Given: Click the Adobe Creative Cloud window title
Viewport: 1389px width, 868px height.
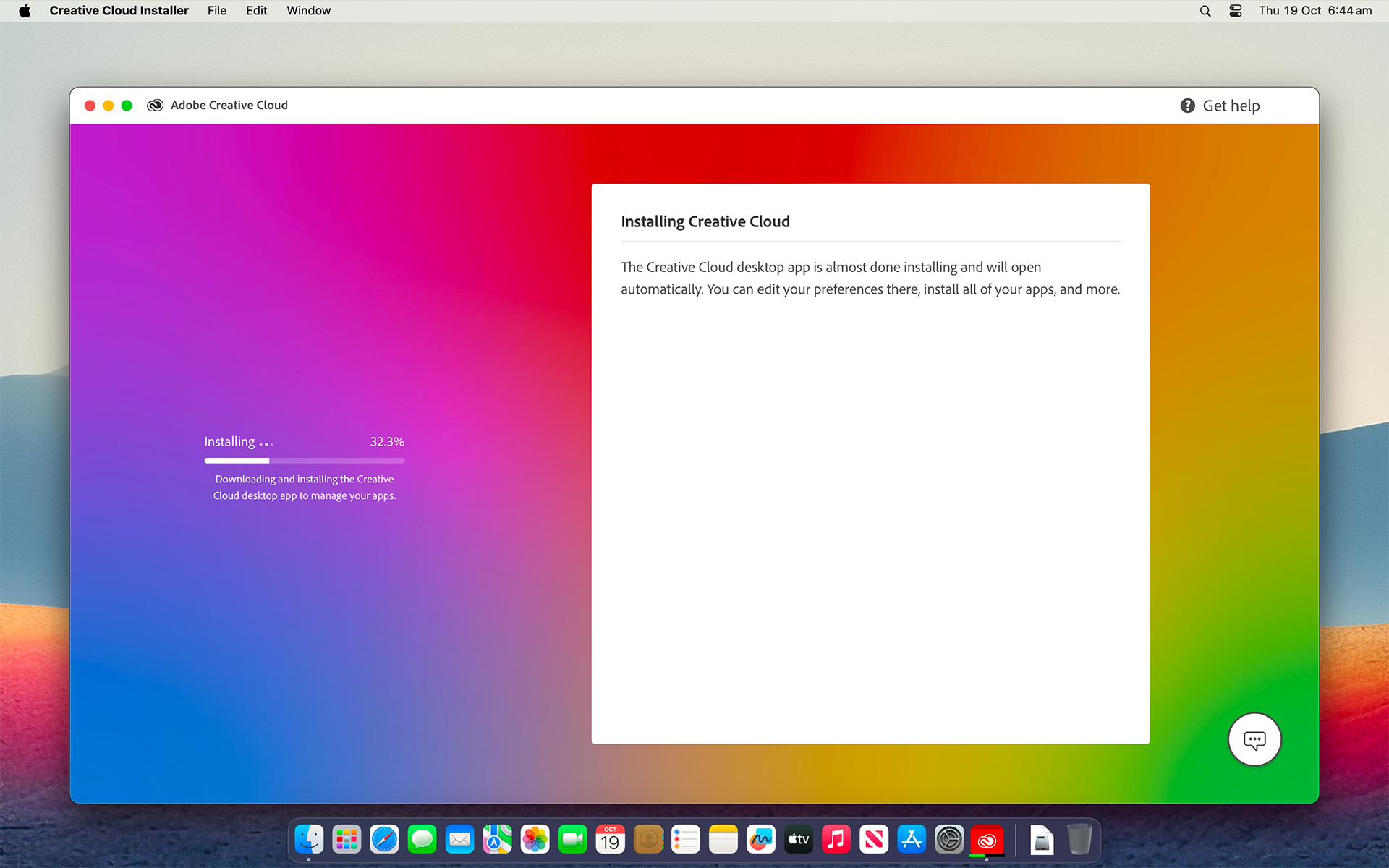Looking at the screenshot, I should pyautogui.click(x=229, y=106).
